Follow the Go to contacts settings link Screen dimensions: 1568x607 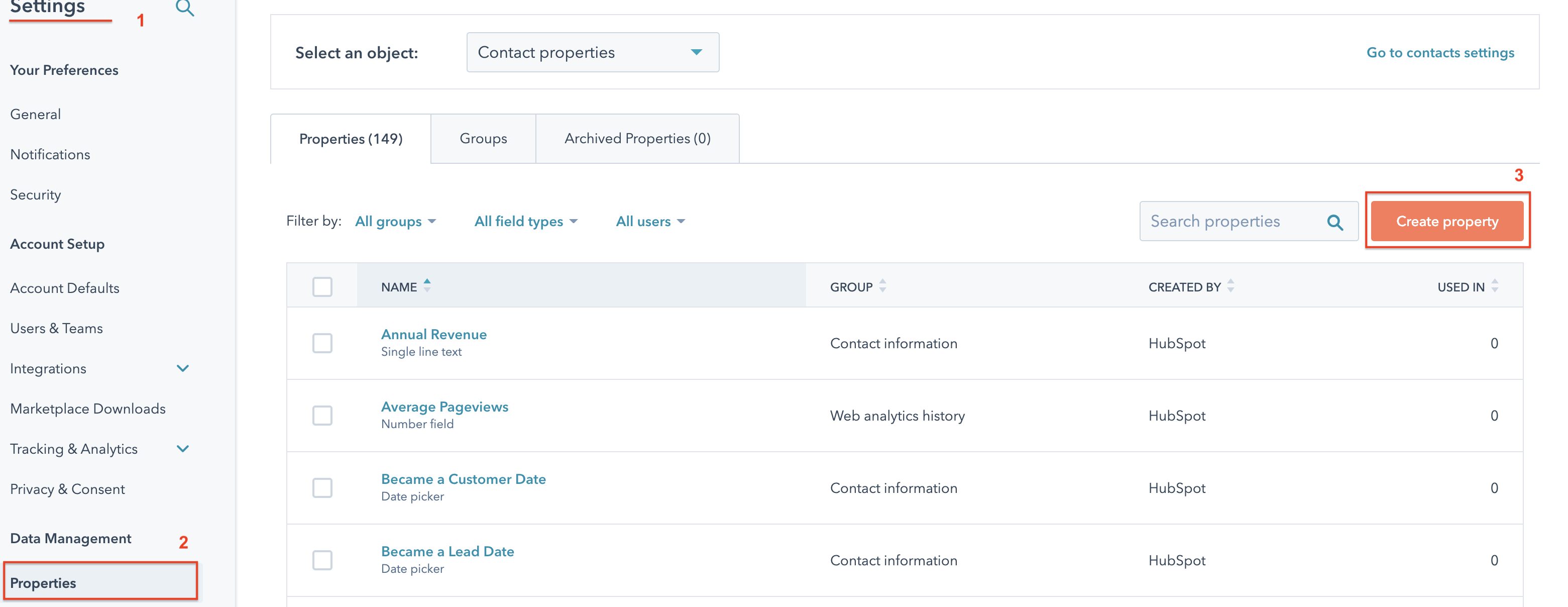(1440, 52)
